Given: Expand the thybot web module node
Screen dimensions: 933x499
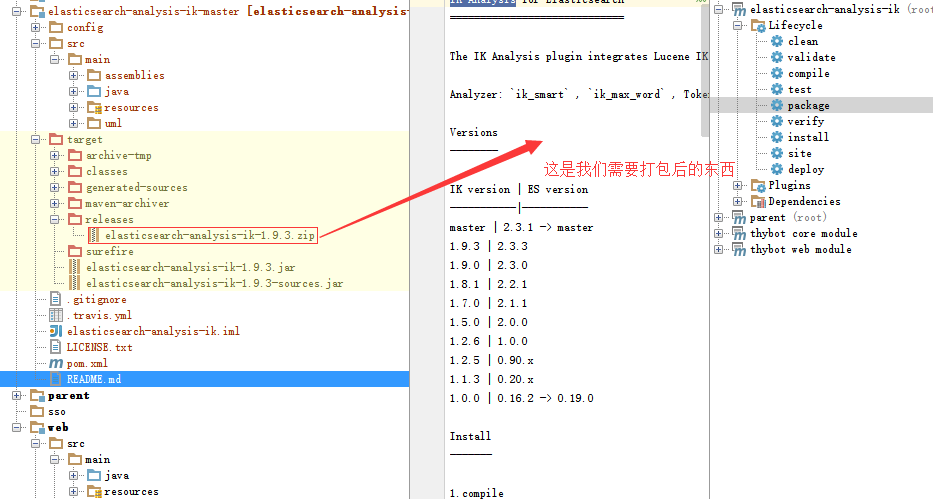Looking at the screenshot, I should point(719,250).
